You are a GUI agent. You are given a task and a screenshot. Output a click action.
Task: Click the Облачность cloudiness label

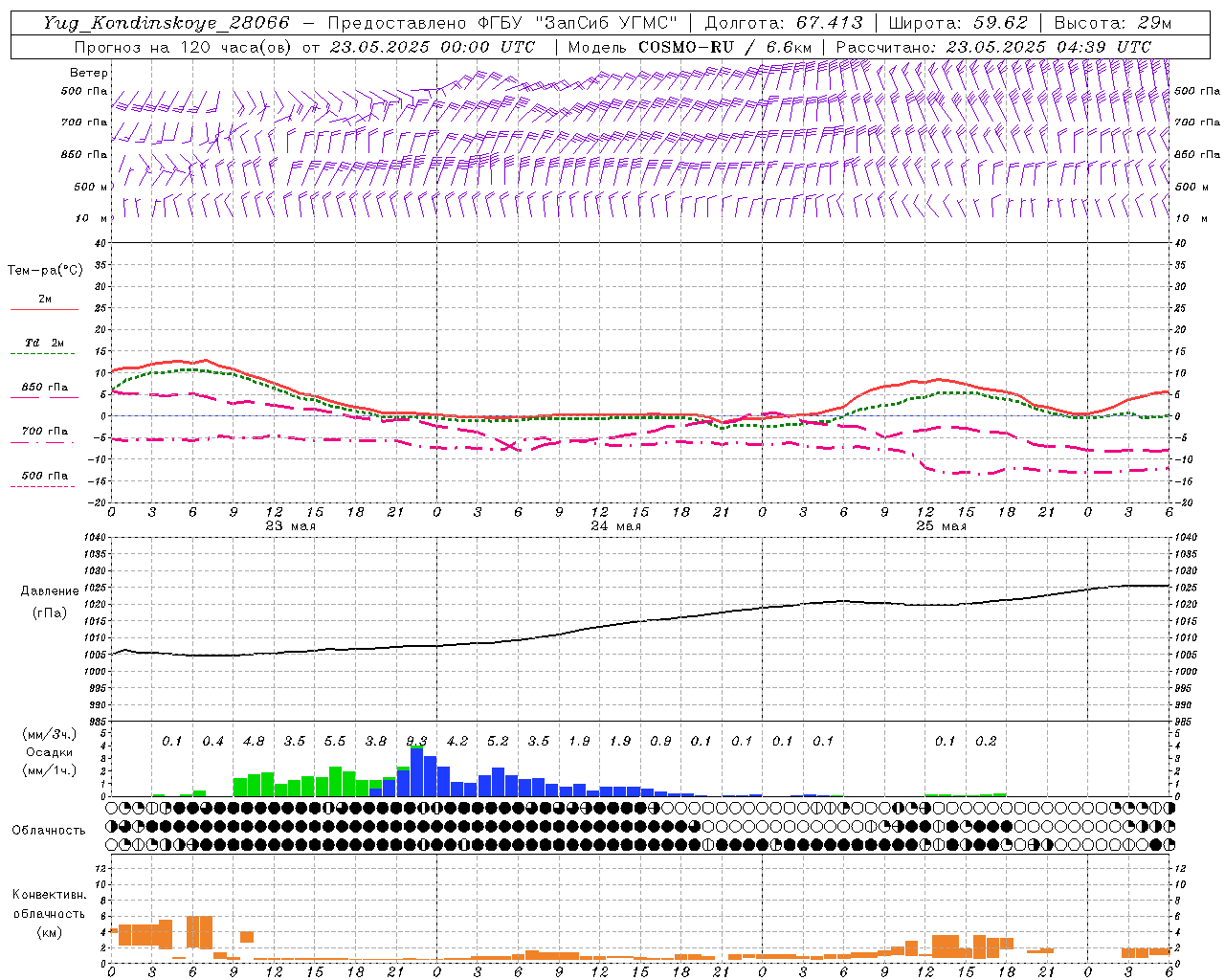(49, 830)
